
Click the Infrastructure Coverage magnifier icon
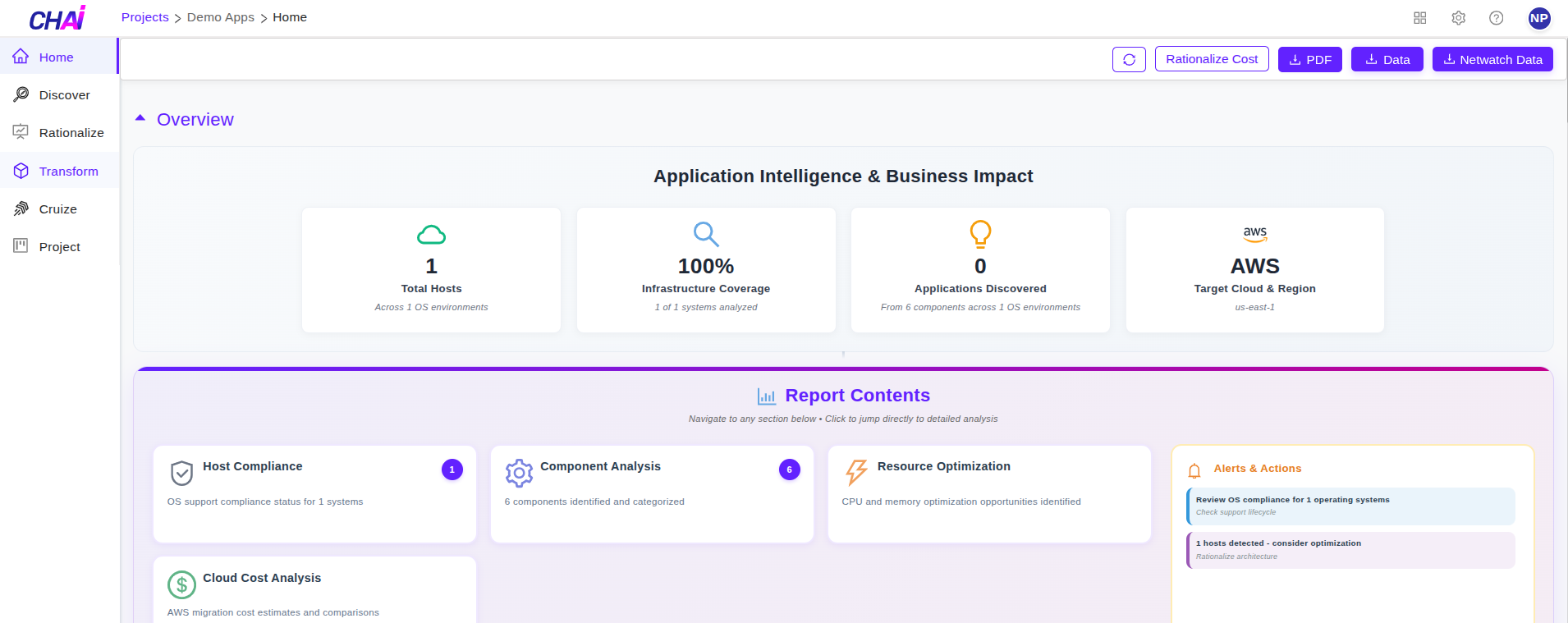point(705,234)
